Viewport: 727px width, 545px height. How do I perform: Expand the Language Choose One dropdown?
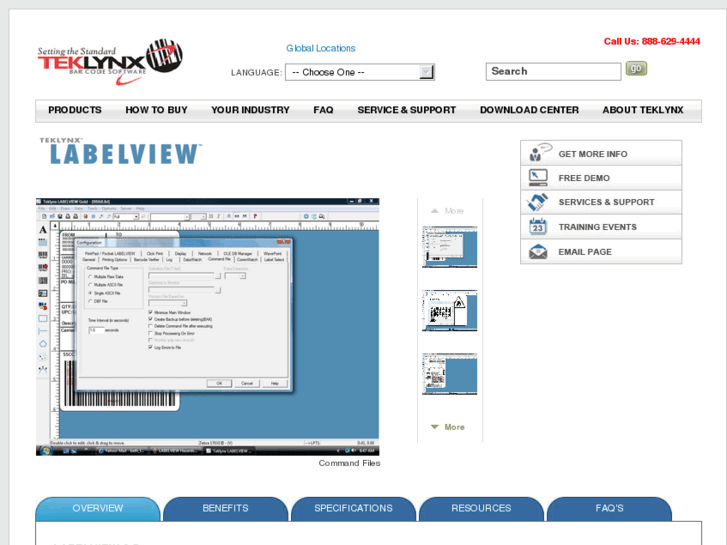(x=360, y=72)
